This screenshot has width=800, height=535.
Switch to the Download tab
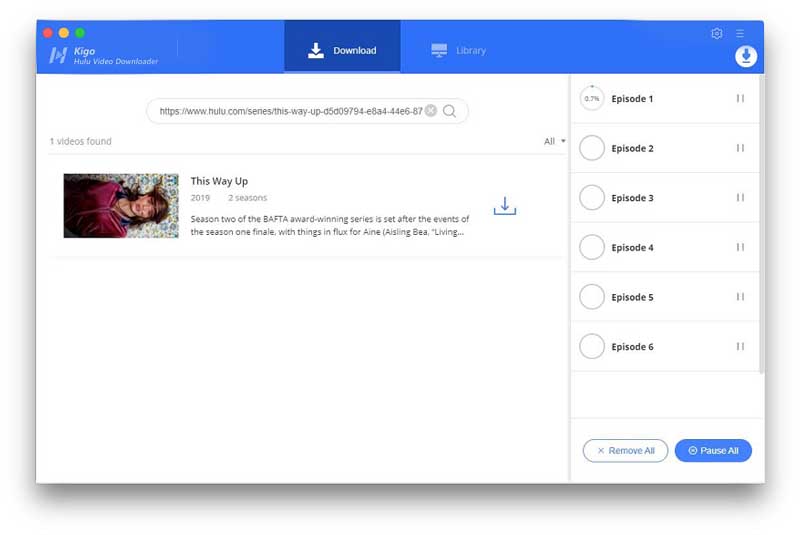342,47
